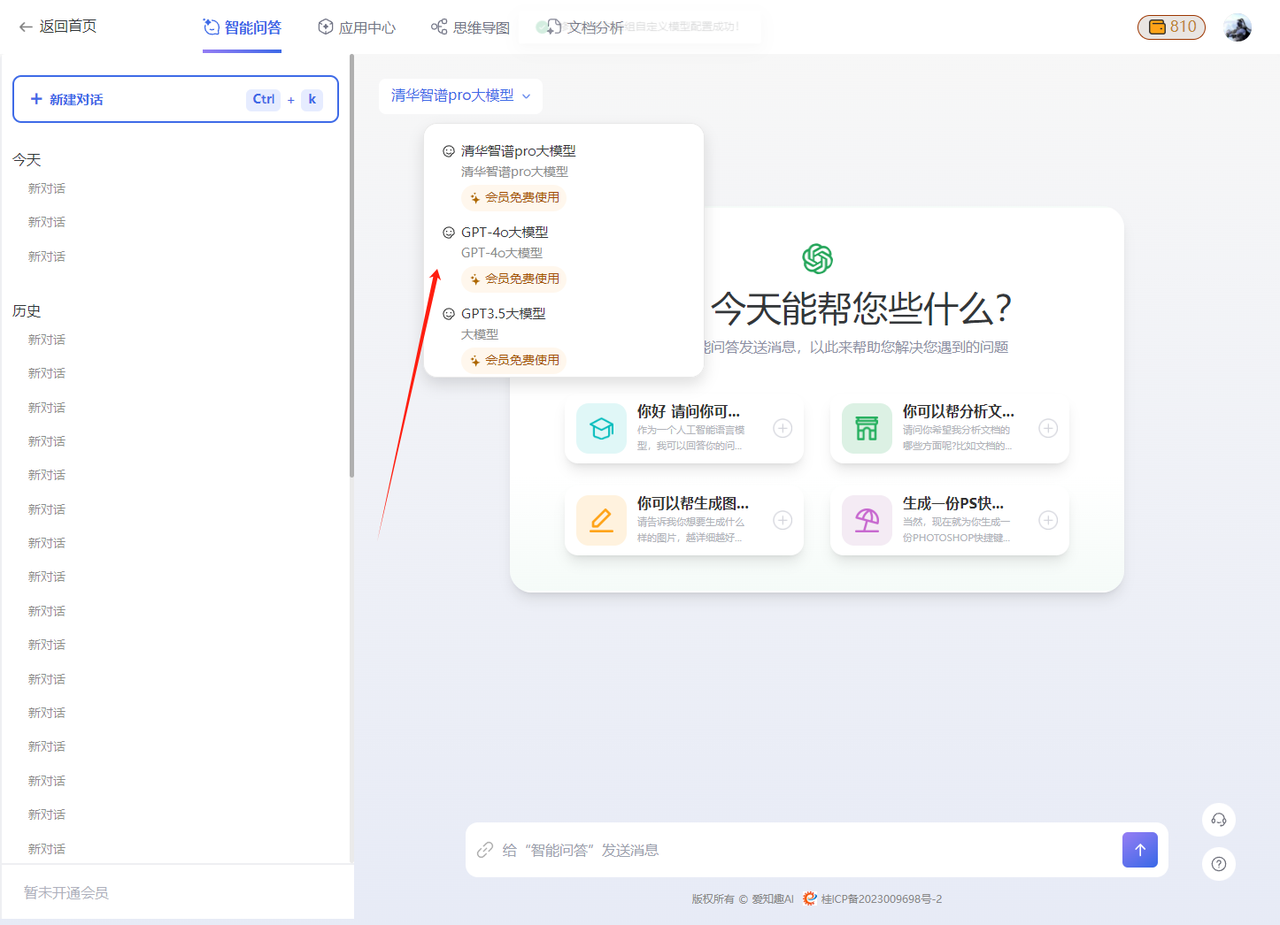The image size is (1280, 925).
Task: Click the smiley icon beside 清华智谱pro大模型
Action: click(x=448, y=151)
